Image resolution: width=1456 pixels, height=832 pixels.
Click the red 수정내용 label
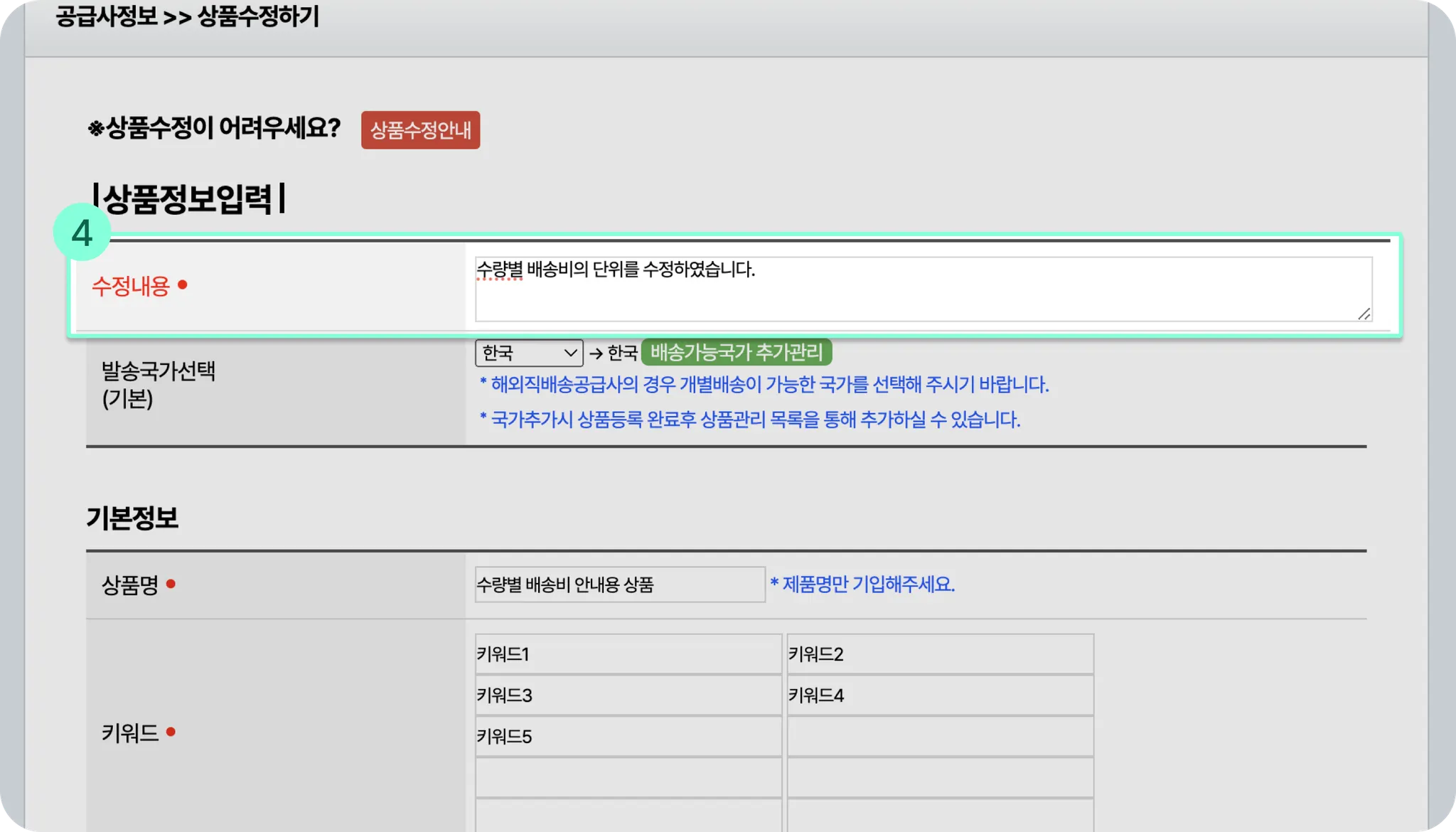pyautogui.click(x=131, y=286)
